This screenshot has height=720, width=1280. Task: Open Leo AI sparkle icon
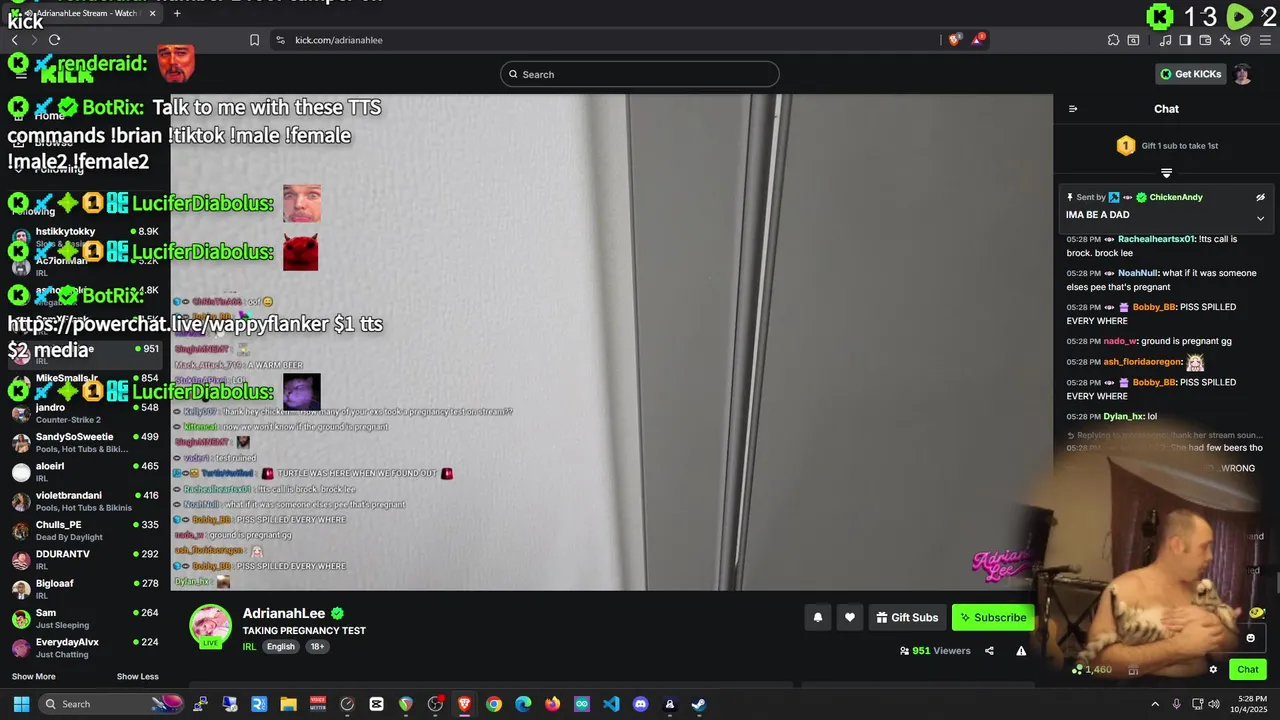pos(1225,40)
